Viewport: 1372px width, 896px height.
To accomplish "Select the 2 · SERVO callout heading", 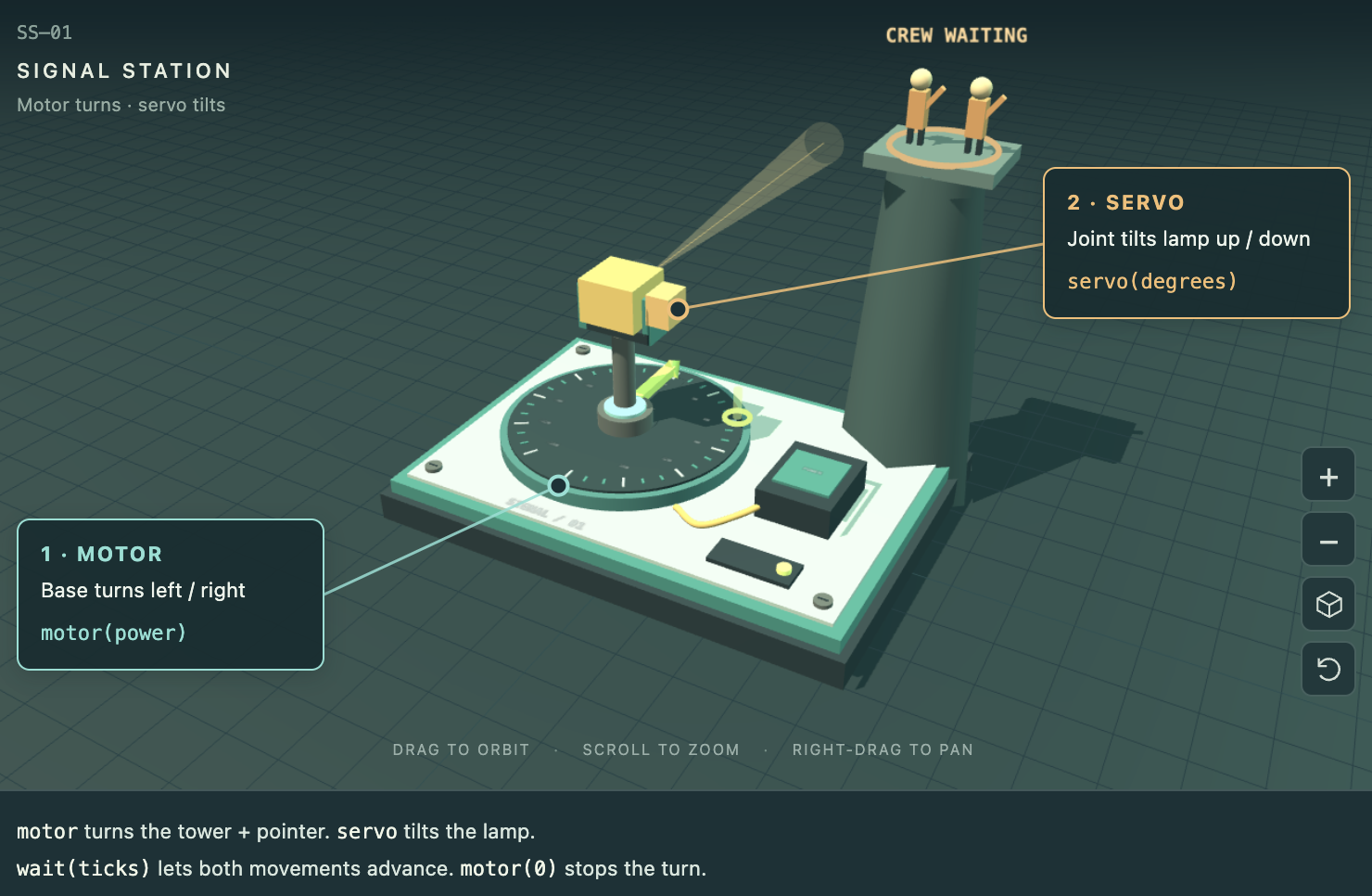I will coord(1125,202).
